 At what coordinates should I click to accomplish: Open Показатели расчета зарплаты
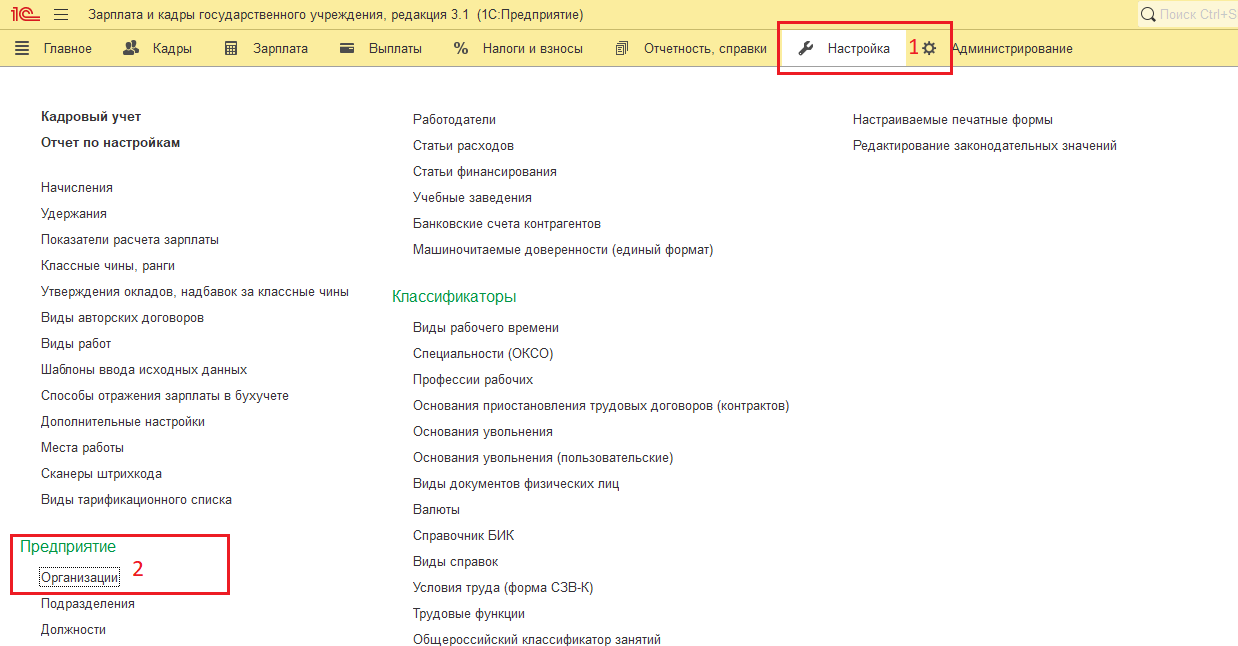coord(130,240)
